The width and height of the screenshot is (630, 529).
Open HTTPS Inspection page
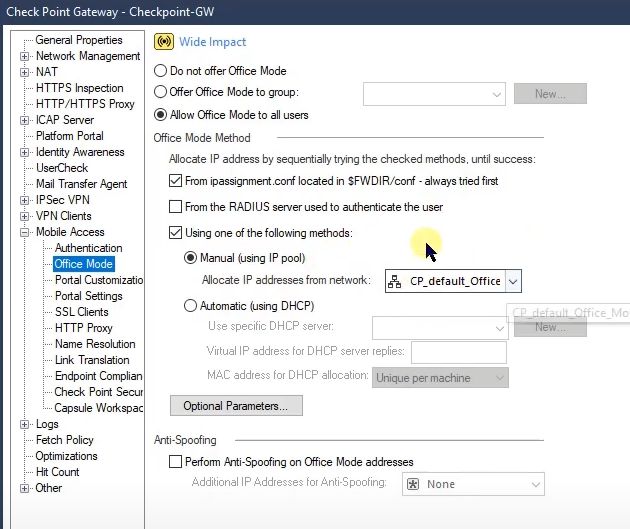(x=80, y=88)
